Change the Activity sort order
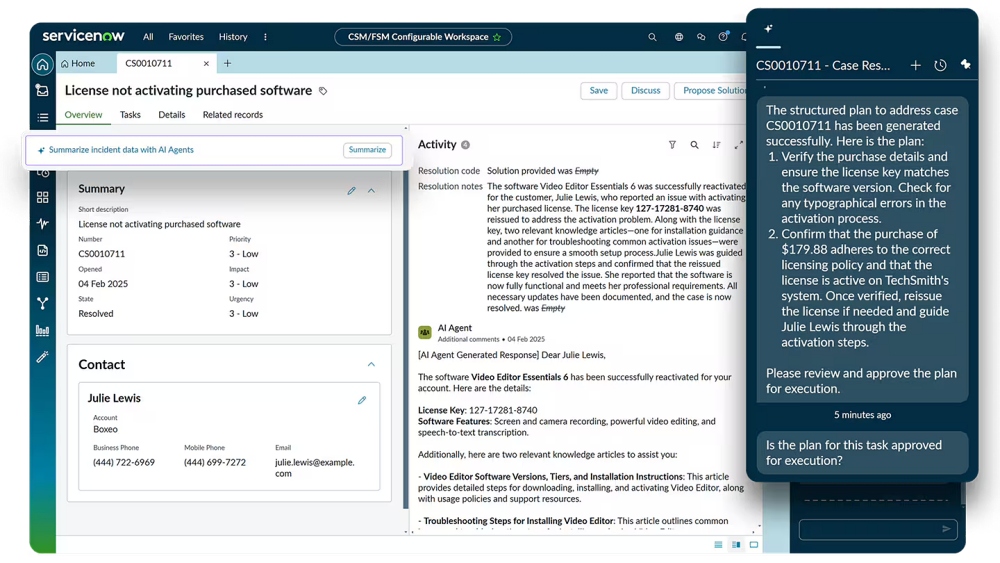The image size is (1000, 563). point(716,145)
